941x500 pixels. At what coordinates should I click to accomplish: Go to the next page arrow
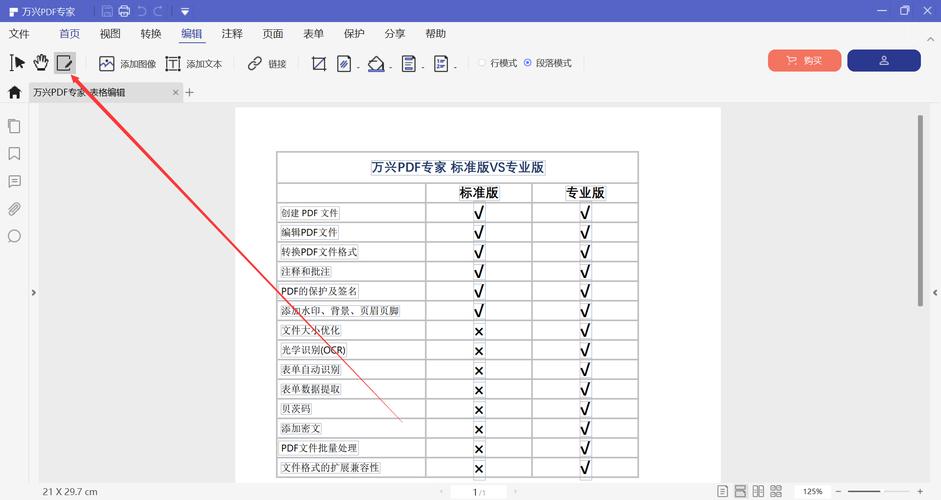pyautogui.click(x=515, y=492)
